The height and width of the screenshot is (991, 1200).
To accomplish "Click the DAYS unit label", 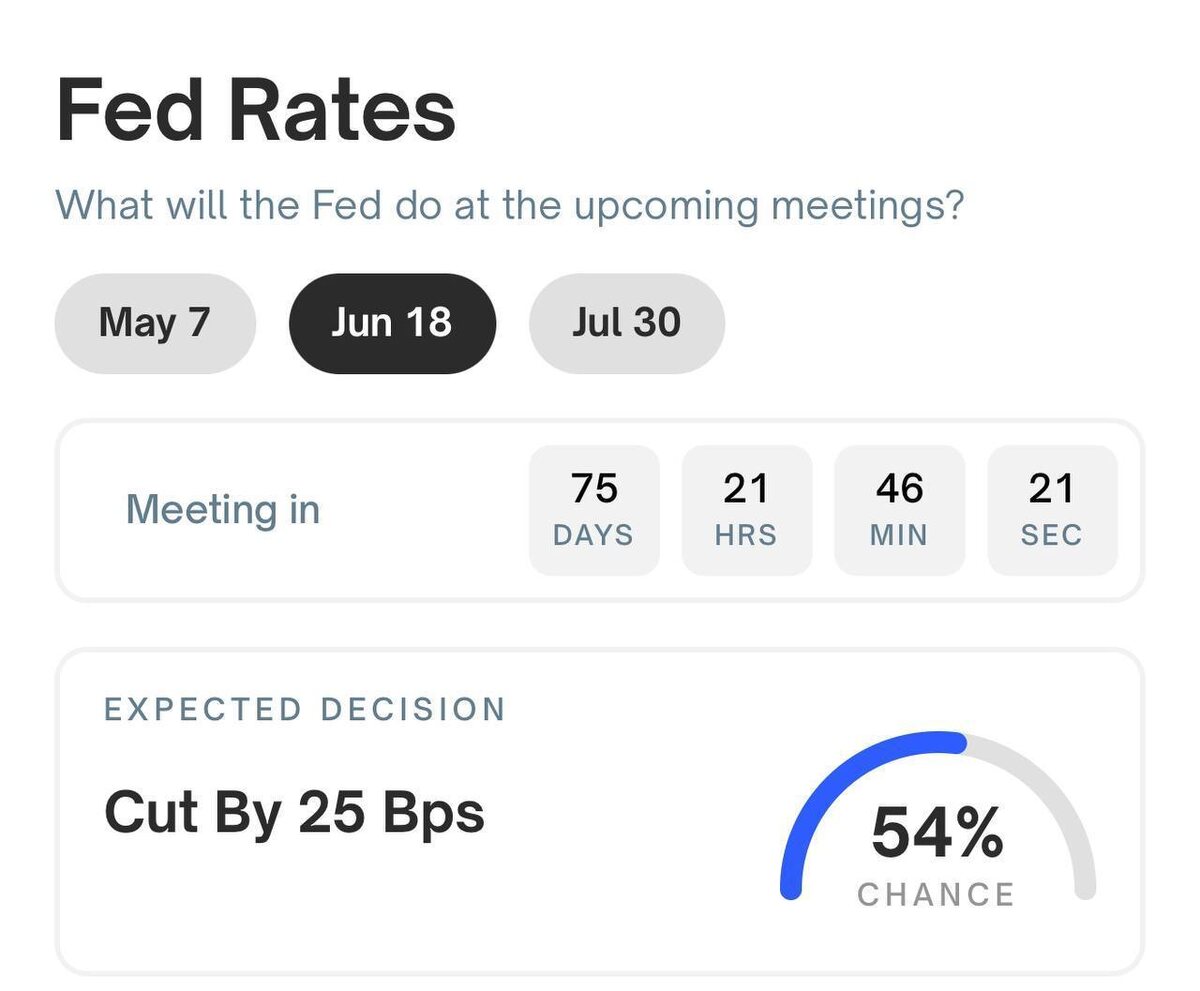I will click(x=594, y=536).
